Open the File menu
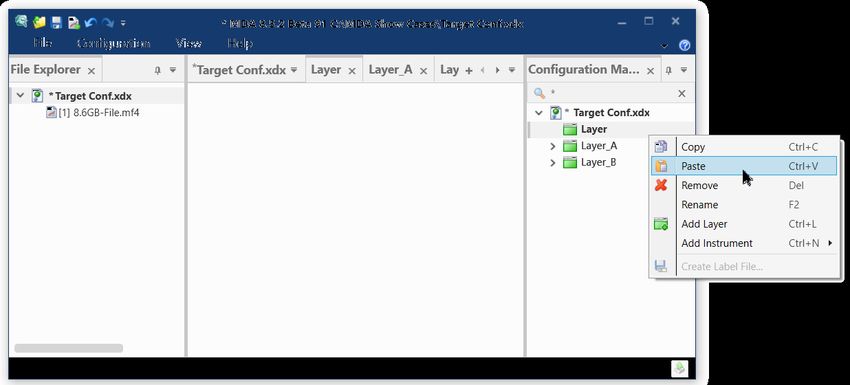 43,43
